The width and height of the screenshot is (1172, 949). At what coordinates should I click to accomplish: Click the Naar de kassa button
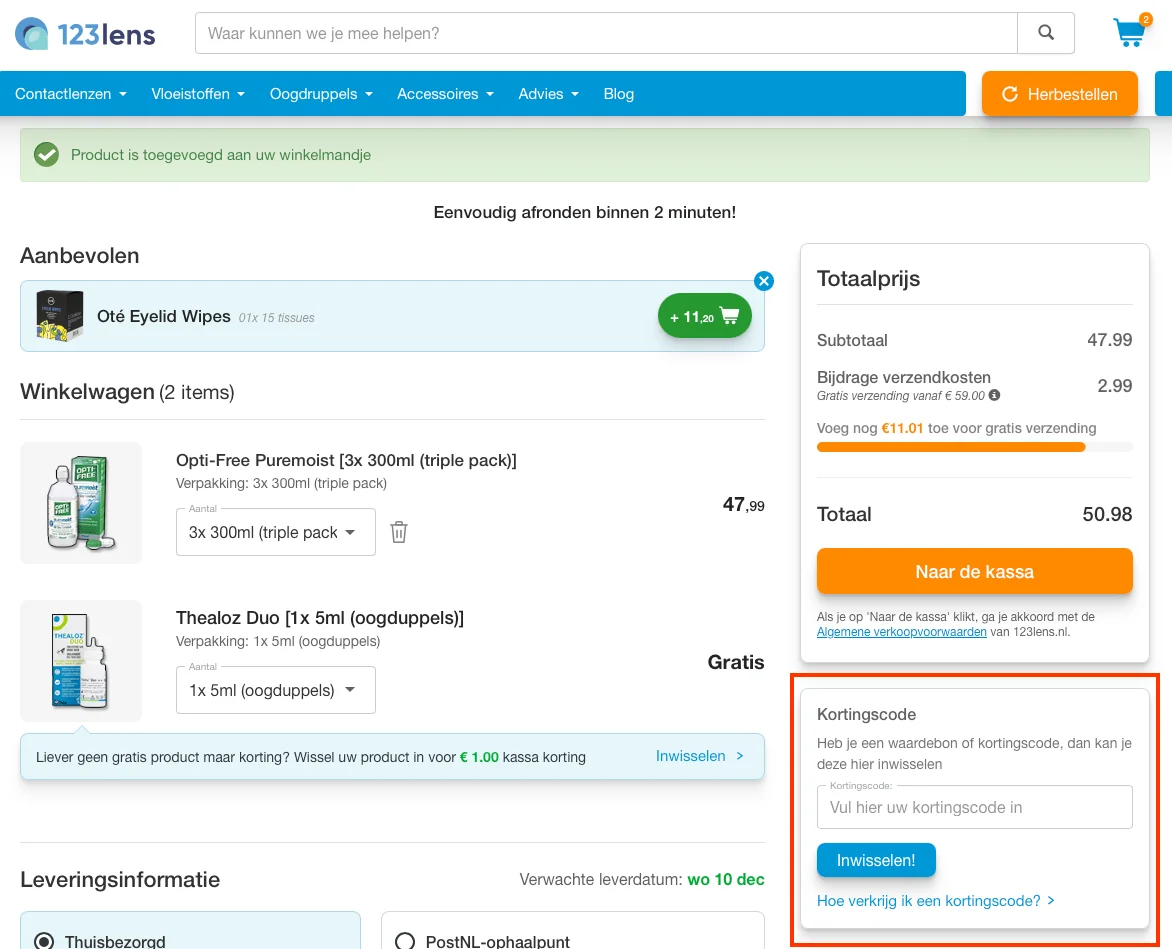pos(974,572)
